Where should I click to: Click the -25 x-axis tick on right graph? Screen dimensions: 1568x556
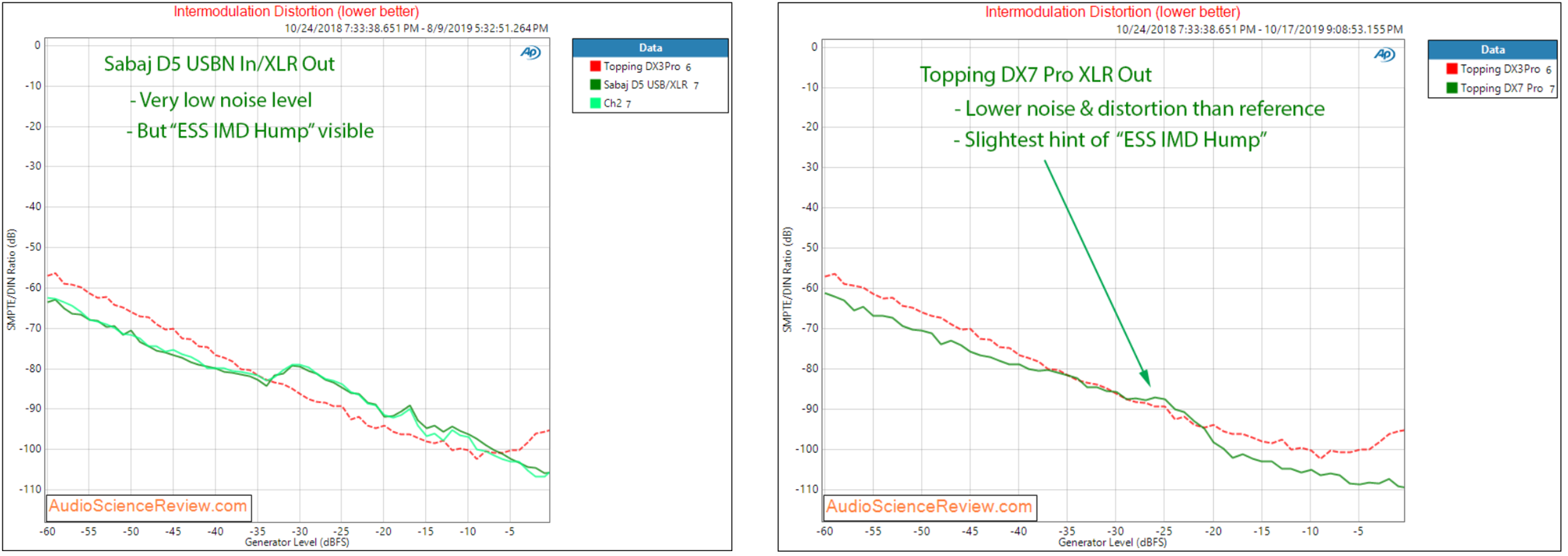[1164, 531]
